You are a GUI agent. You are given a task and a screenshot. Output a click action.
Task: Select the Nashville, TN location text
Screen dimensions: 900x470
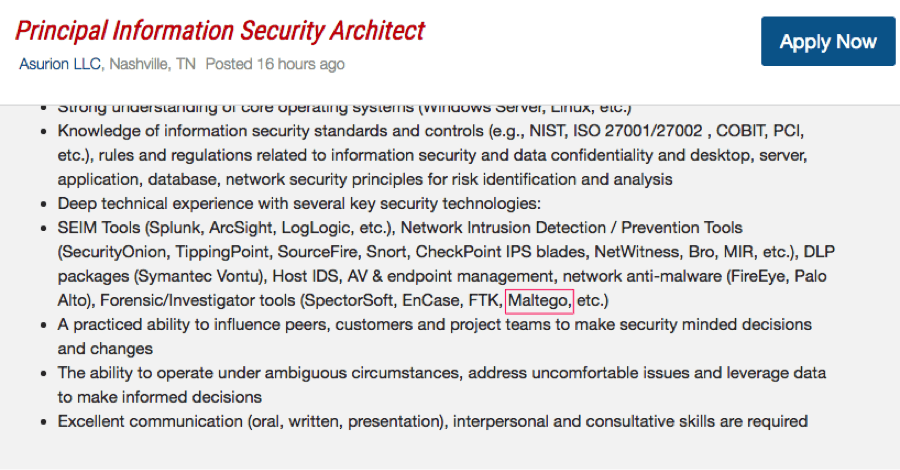[152, 64]
